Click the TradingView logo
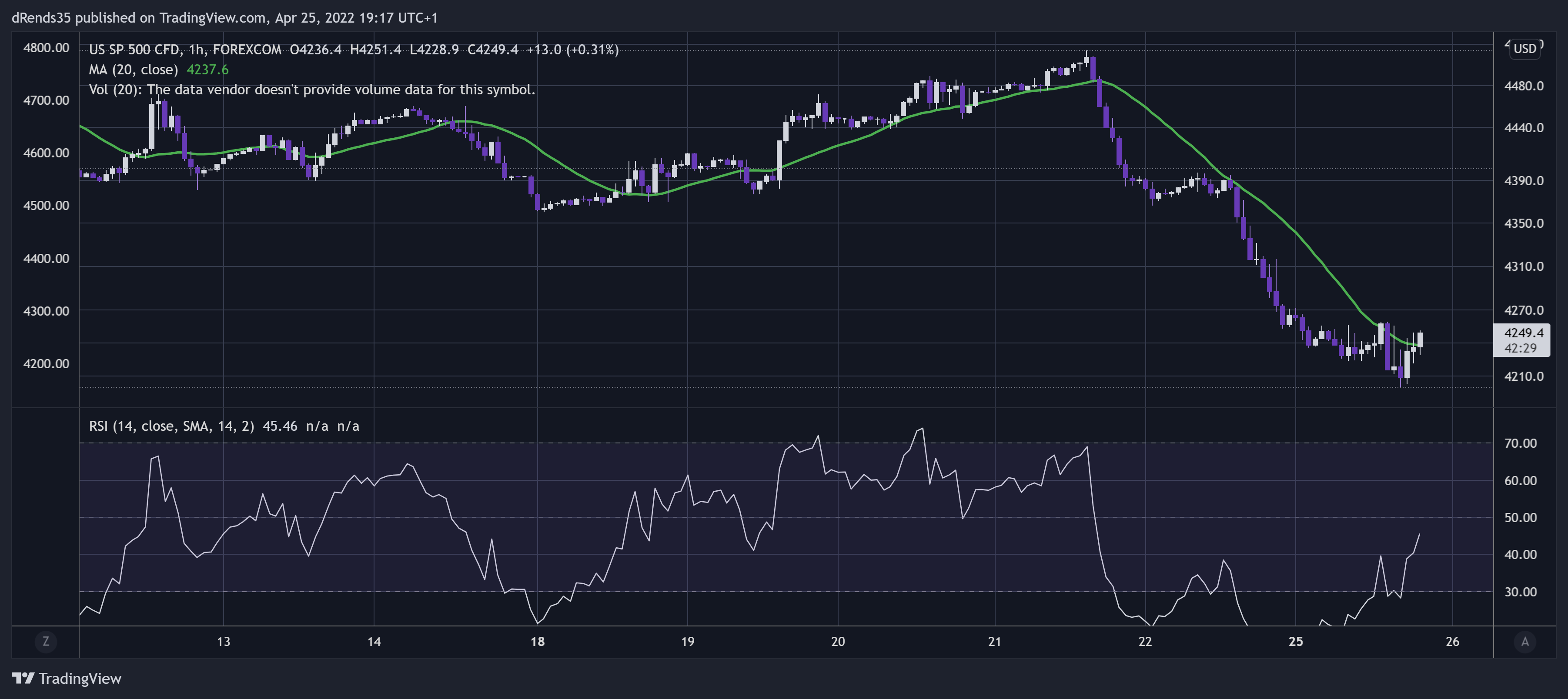 point(67,678)
